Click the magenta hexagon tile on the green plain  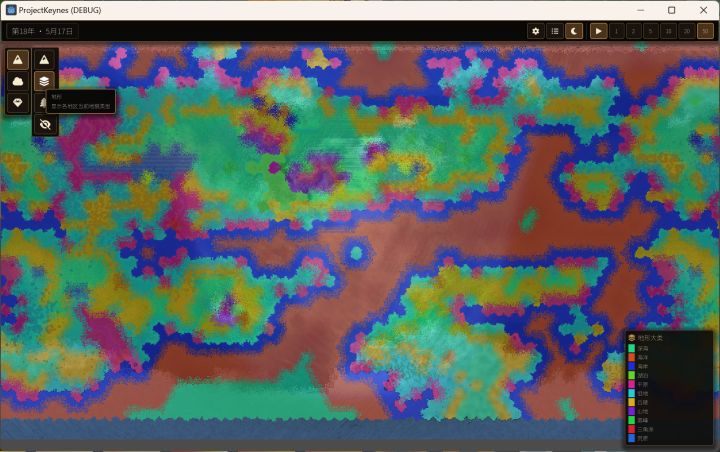point(274,168)
